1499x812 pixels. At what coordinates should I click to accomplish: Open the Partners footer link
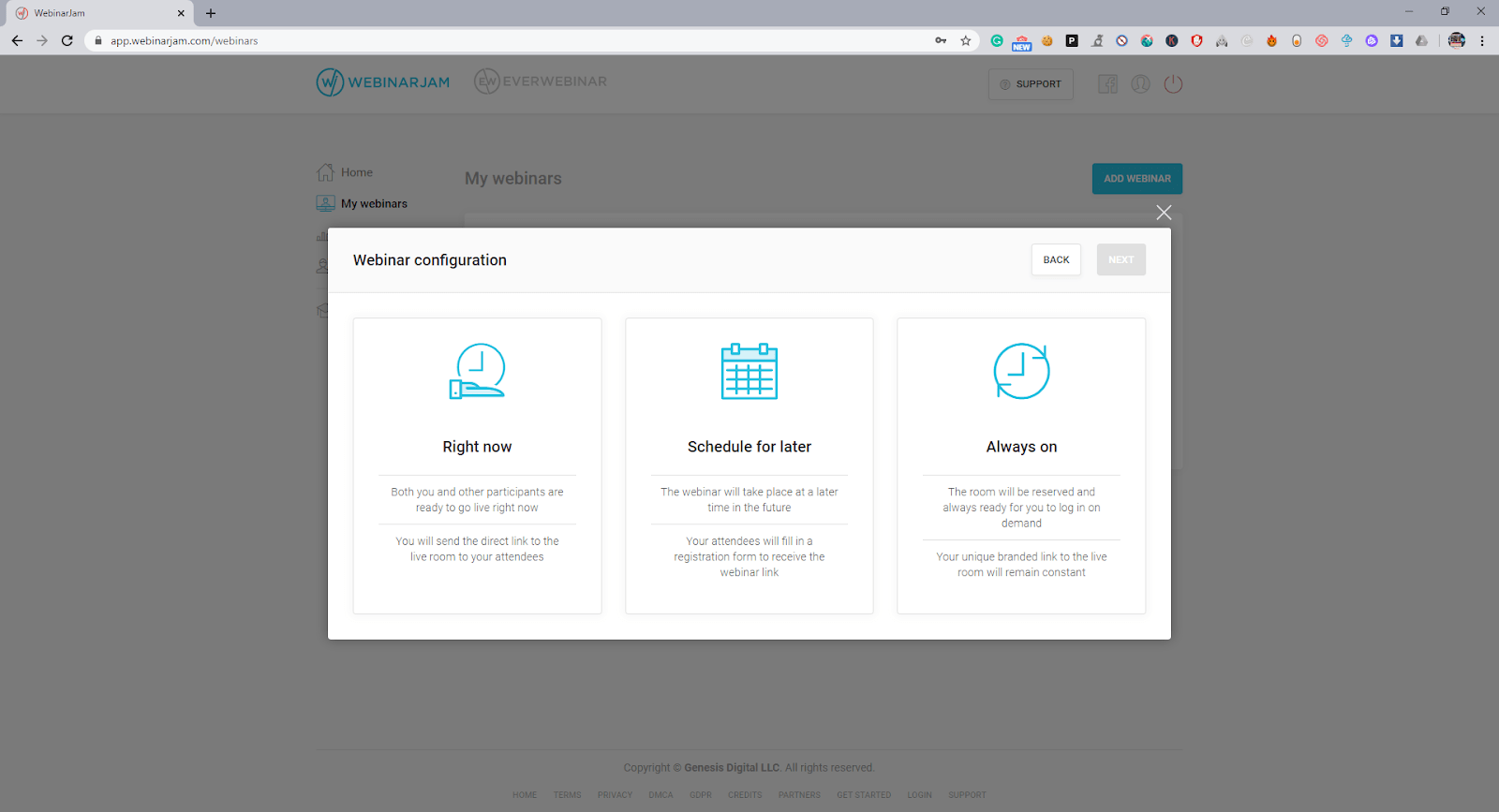799,795
